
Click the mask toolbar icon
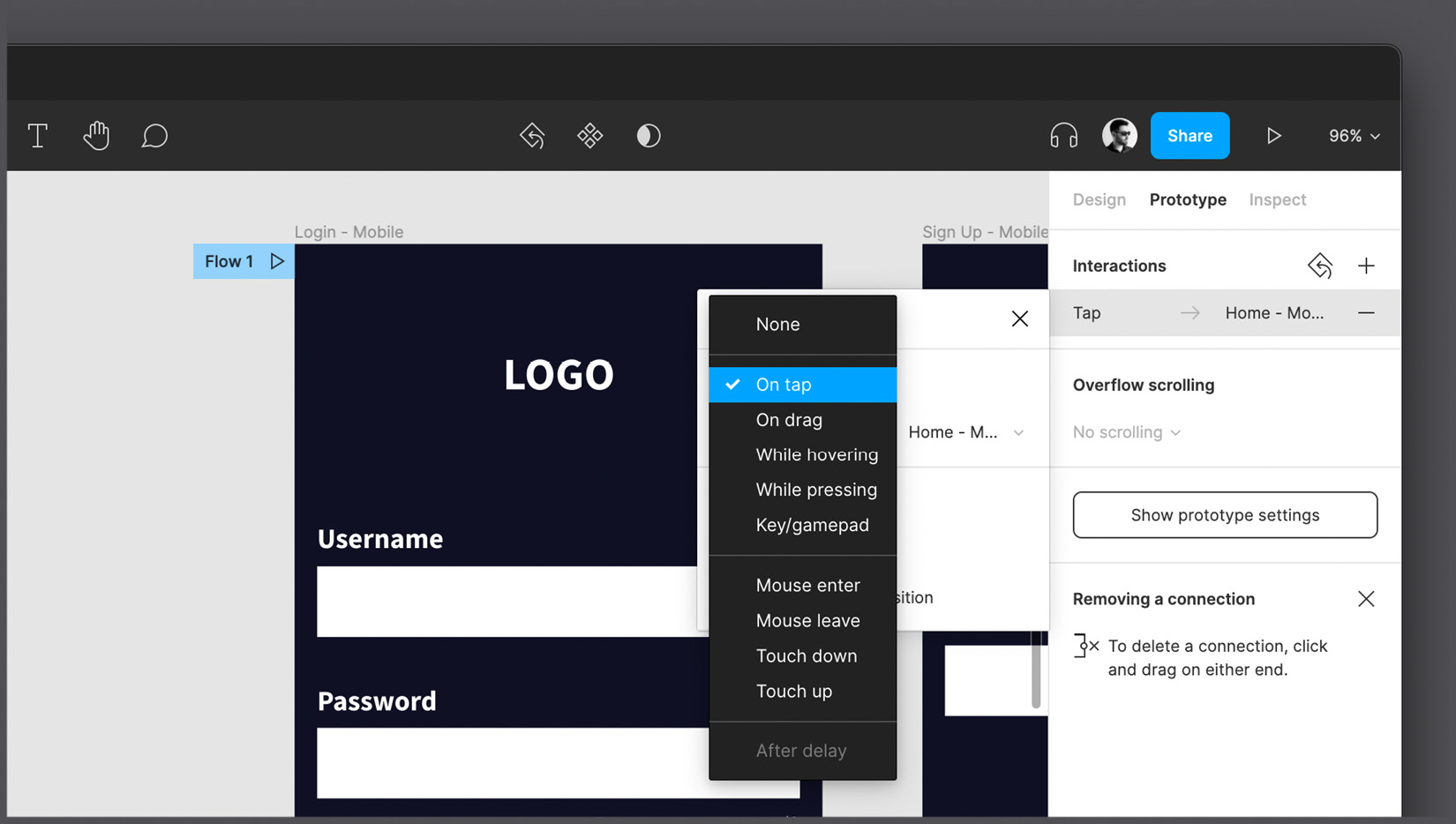tap(649, 135)
